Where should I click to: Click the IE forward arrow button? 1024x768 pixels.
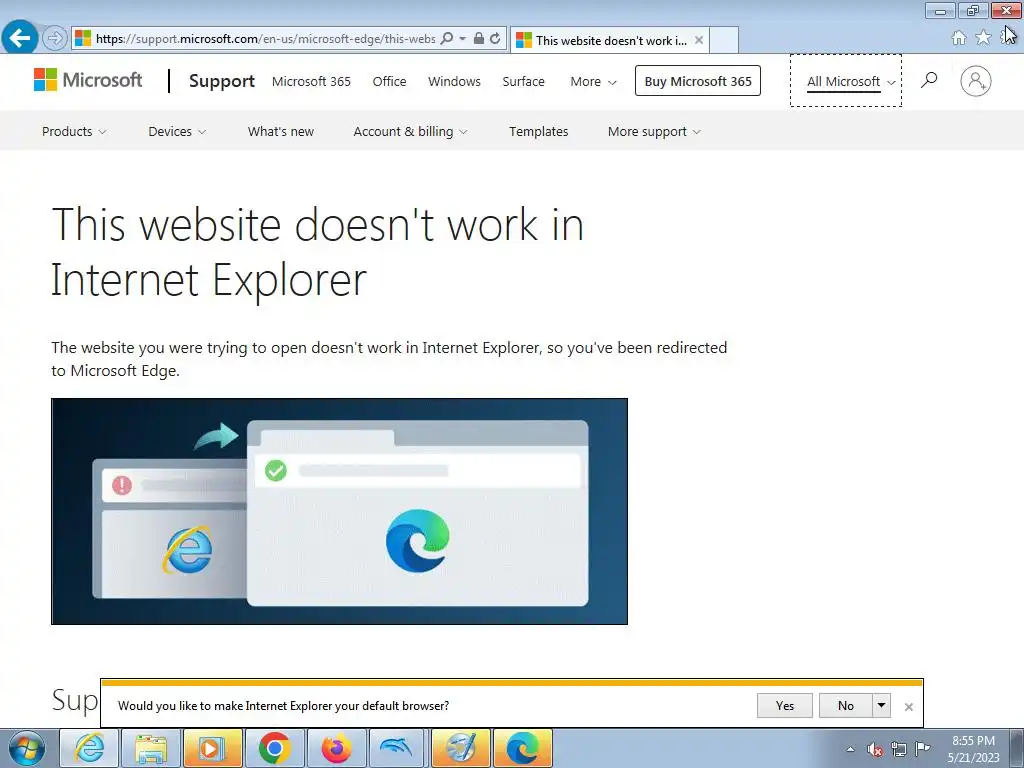[55, 39]
